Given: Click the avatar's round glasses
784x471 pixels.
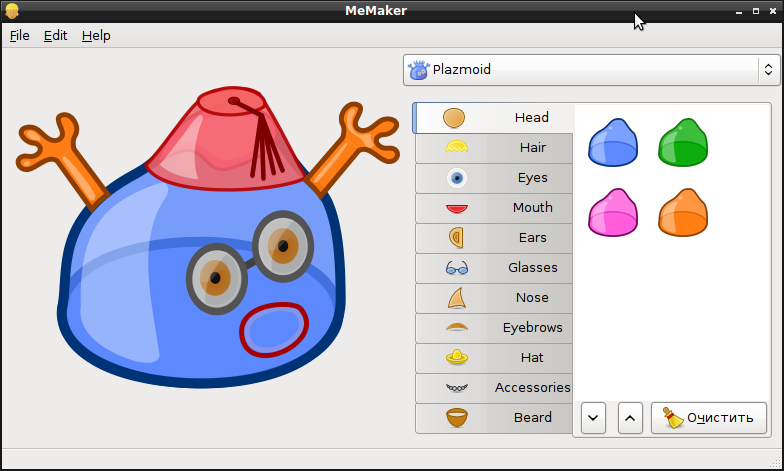Looking at the screenshot, I should click(x=250, y=262).
